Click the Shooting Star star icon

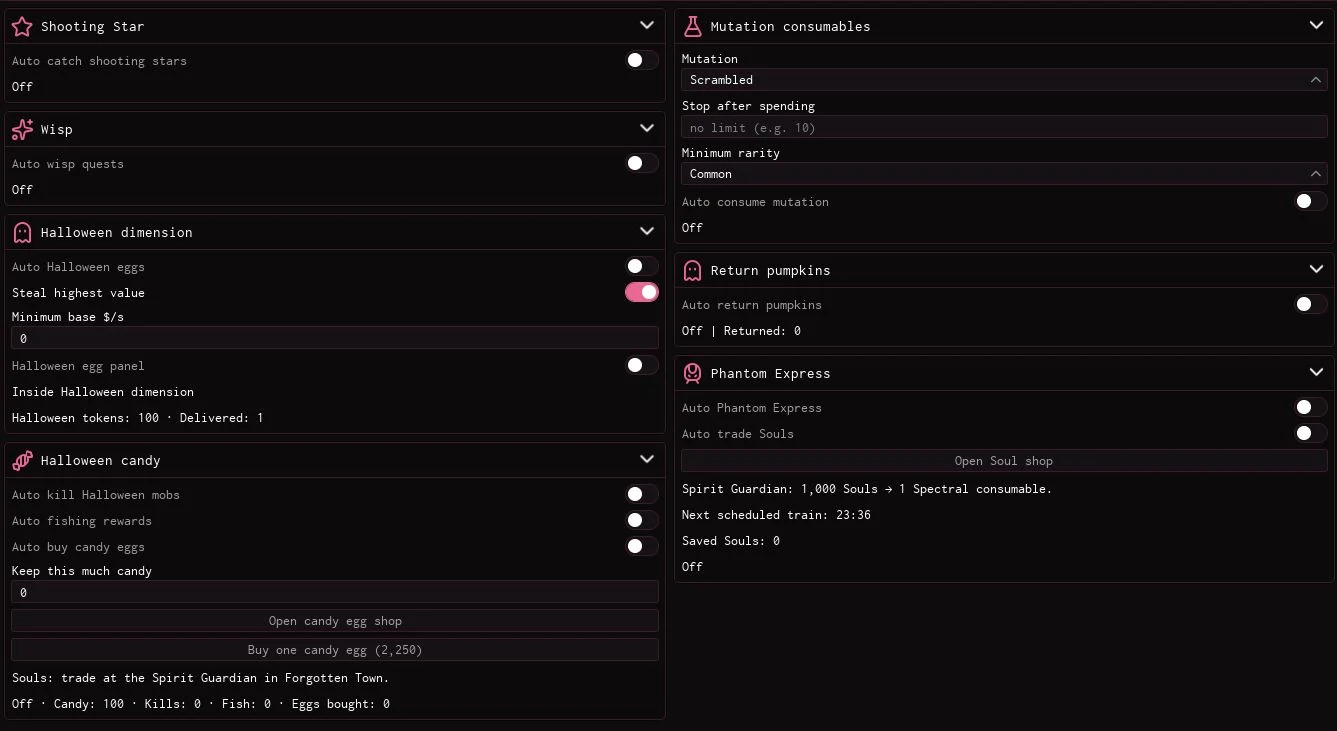(22, 26)
